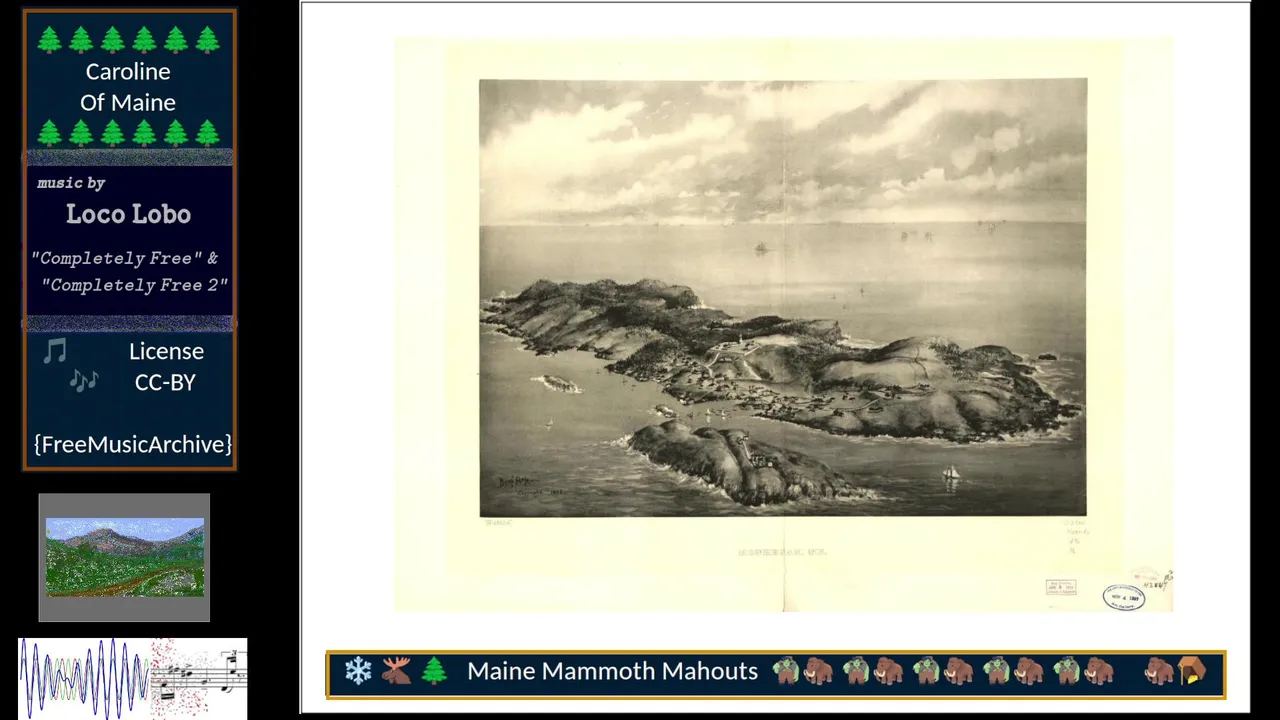
Task: Click the mammoth icon next to the hut
Action: 1159,671
